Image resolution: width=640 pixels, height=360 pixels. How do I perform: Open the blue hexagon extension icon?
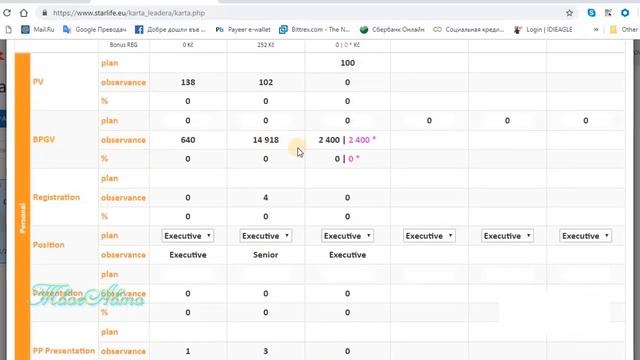pos(625,13)
